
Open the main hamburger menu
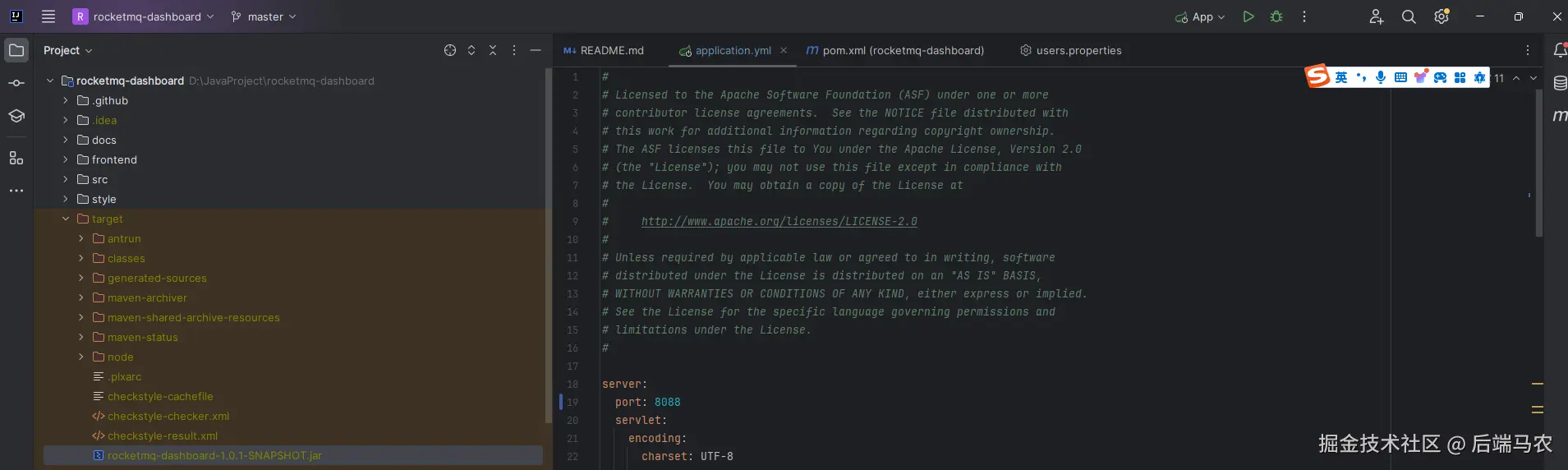48,16
